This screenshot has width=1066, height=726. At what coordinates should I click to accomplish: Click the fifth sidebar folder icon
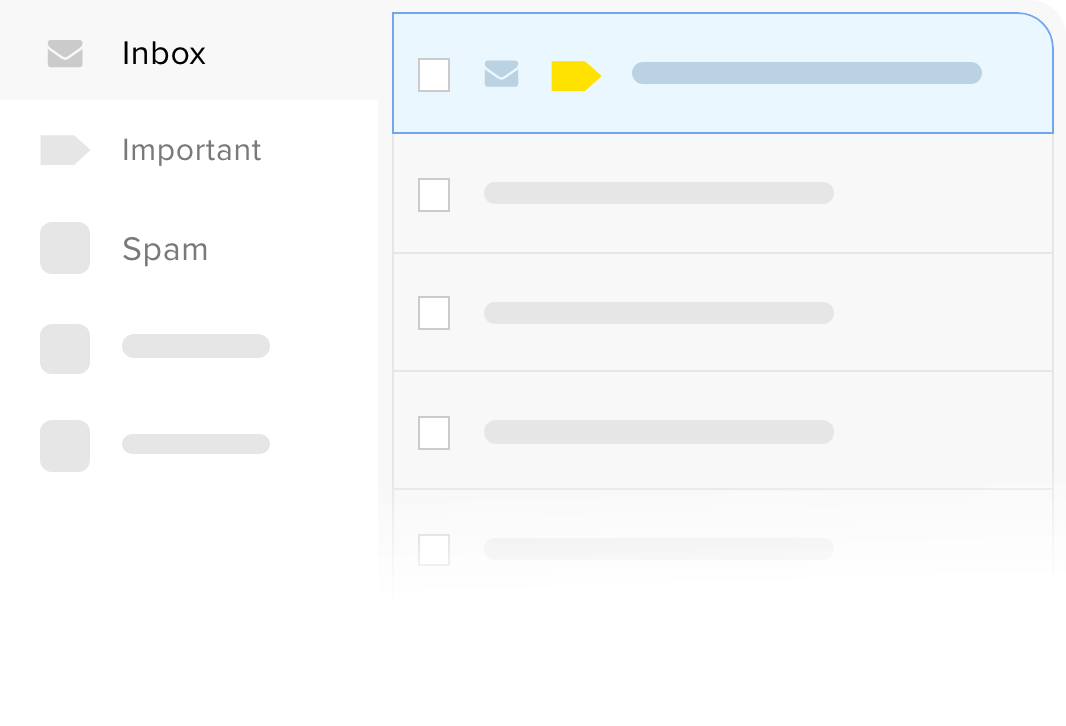click(x=65, y=446)
